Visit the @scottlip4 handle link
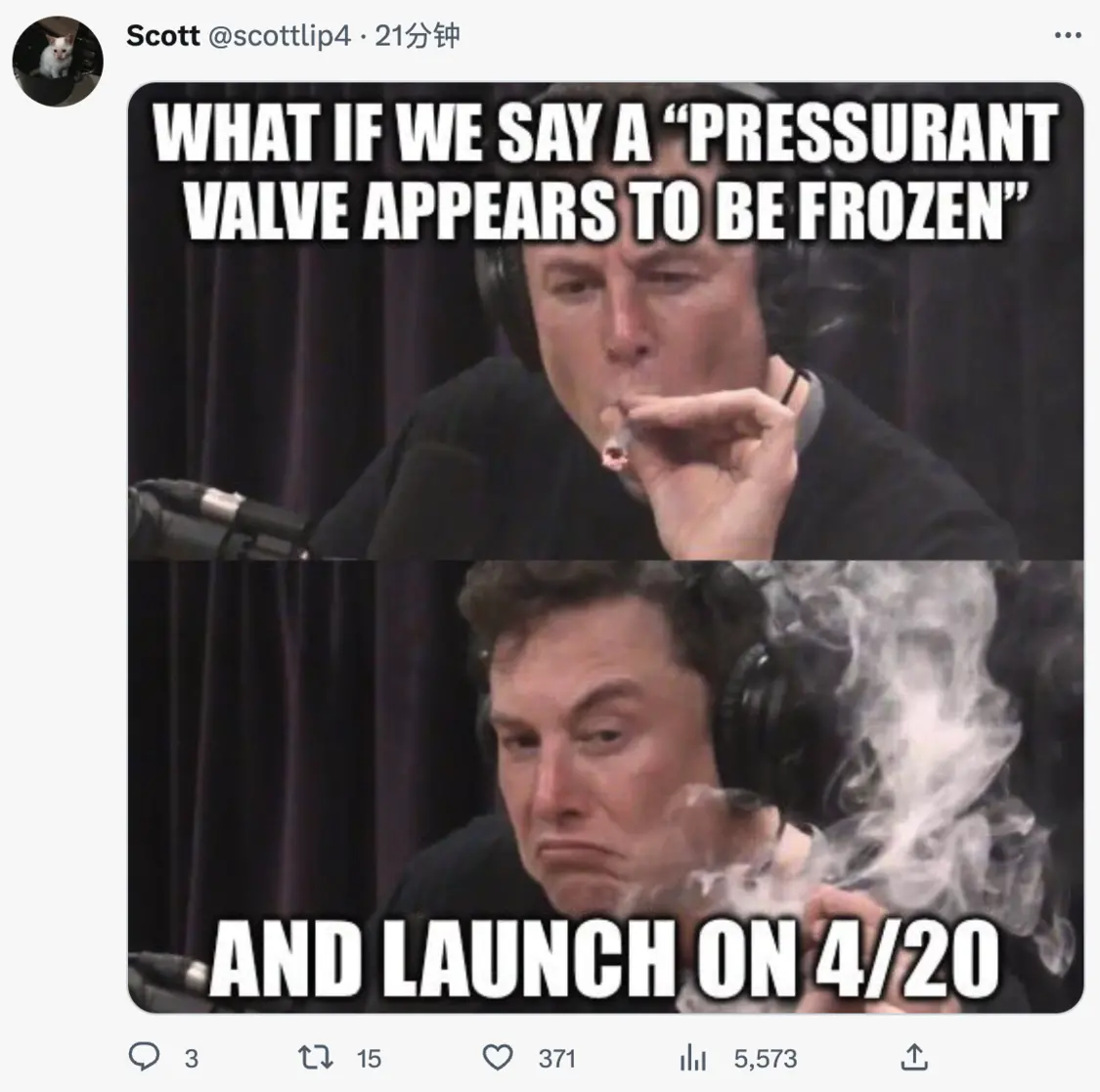Screen dimensions: 1100x1092 point(280,36)
